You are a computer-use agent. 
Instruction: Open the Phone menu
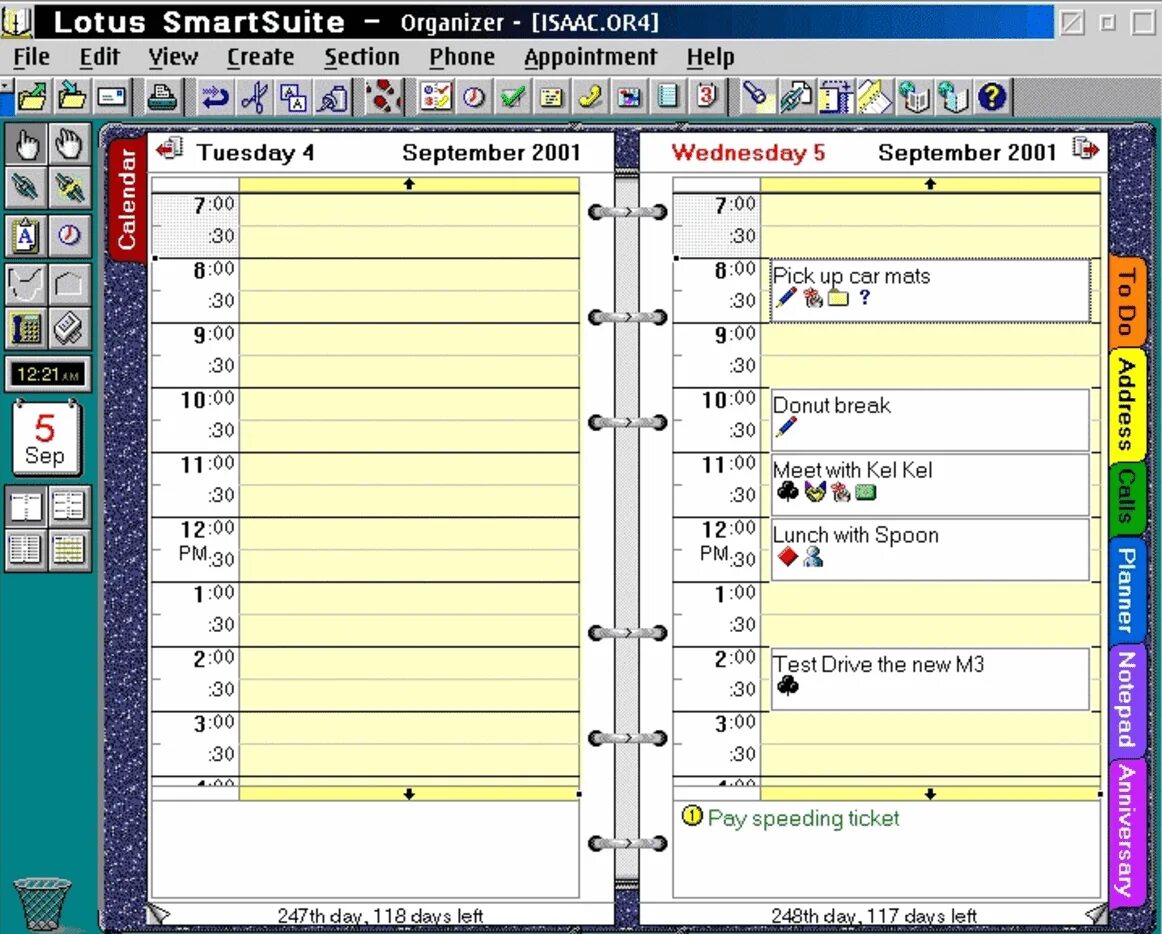point(462,57)
